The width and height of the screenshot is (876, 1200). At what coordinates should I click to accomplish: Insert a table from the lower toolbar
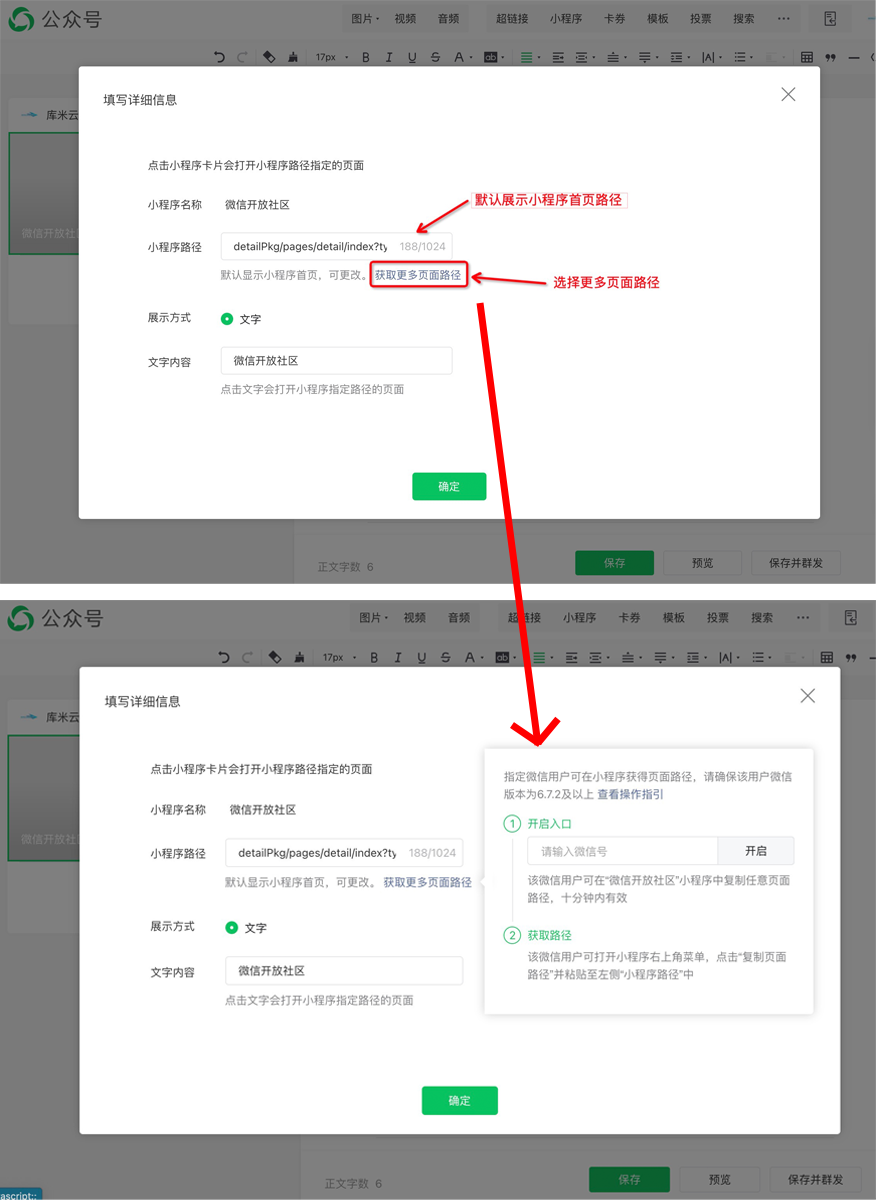click(827, 657)
